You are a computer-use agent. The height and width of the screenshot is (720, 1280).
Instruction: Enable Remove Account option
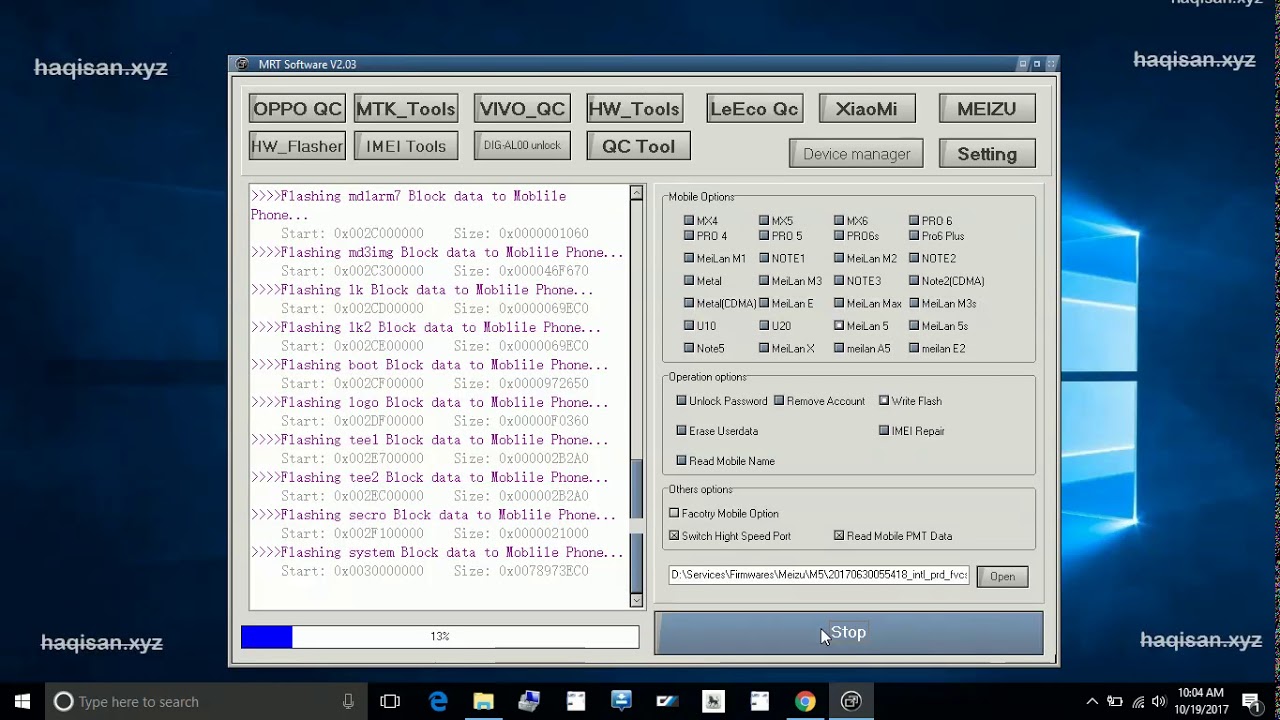click(x=779, y=401)
